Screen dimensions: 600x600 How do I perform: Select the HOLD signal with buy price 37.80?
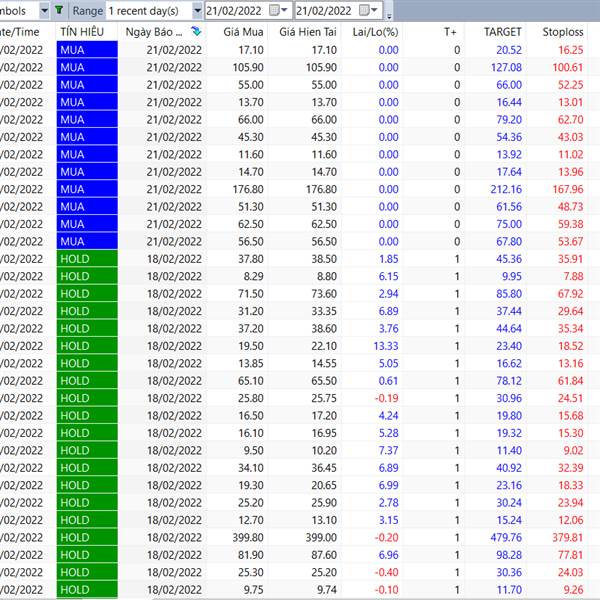(x=87, y=259)
